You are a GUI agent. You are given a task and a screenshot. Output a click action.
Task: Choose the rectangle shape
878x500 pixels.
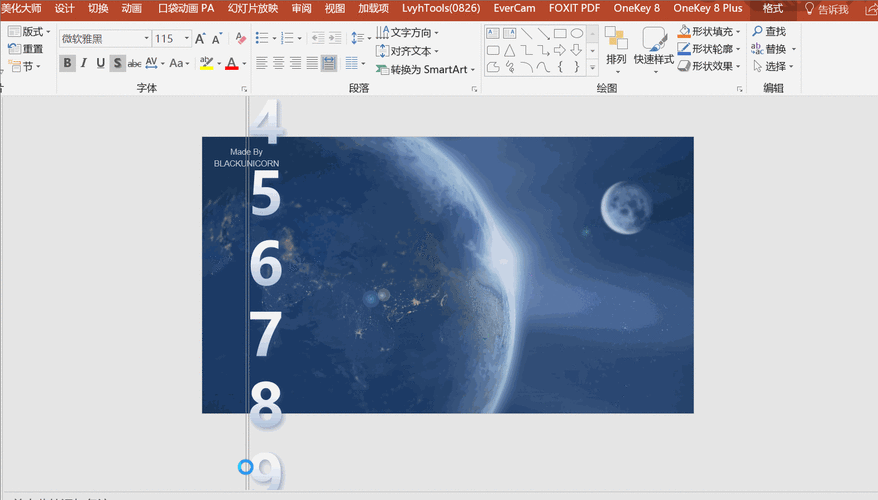[x=560, y=33]
